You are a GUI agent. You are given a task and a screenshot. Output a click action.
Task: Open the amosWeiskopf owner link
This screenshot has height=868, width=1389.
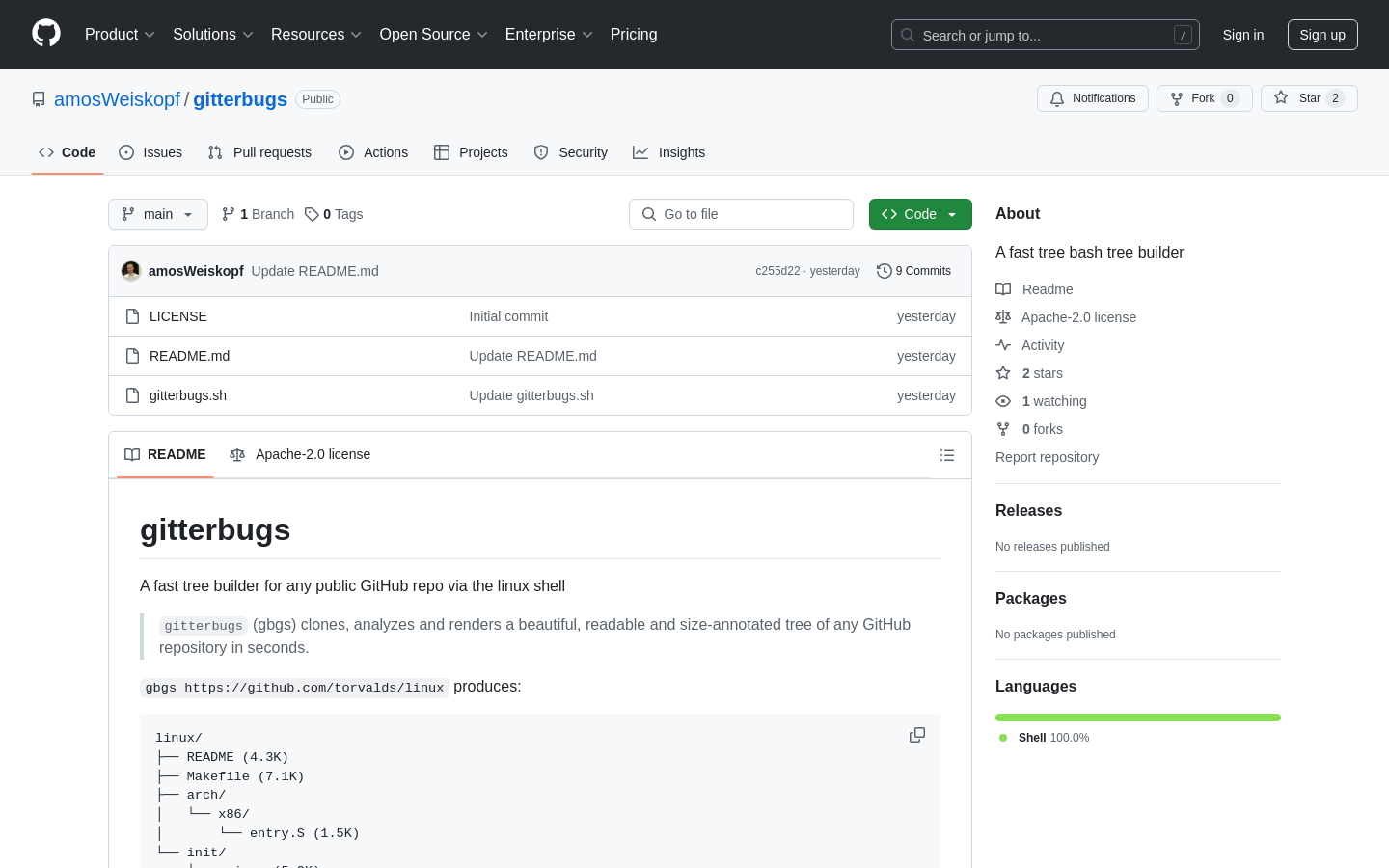coord(117,99)
